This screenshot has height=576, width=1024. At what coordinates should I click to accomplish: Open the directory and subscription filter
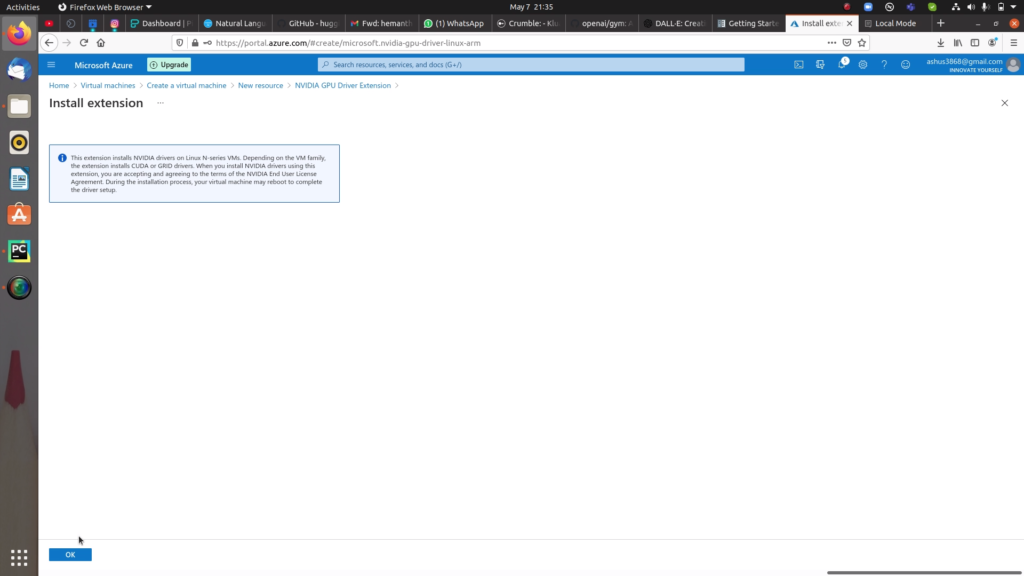pos(822,64)
